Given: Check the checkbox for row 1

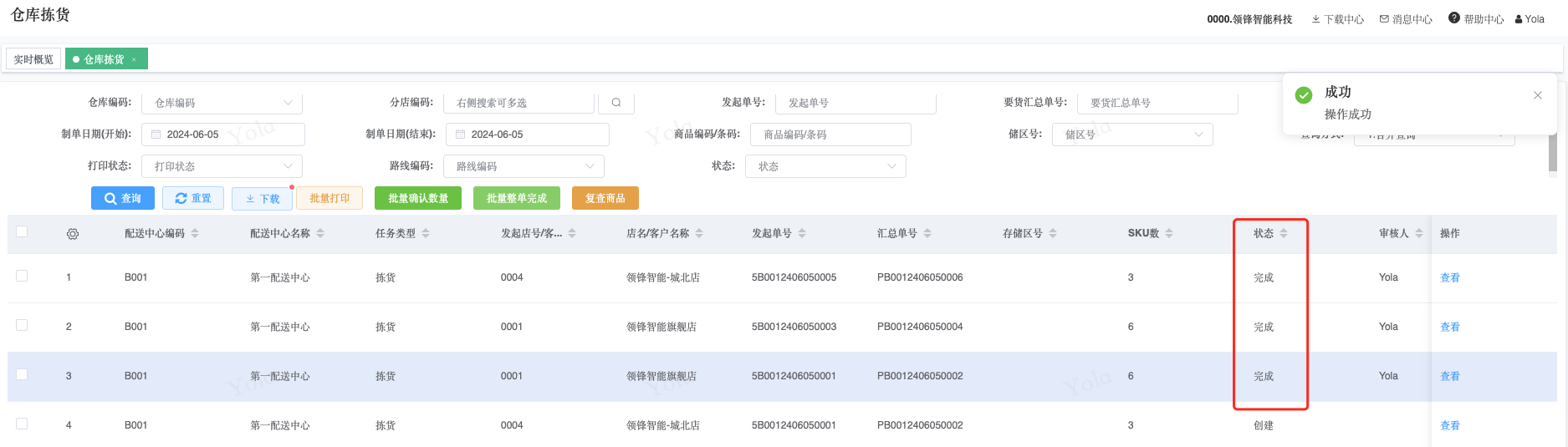Looking at the screenshot, I should click(22, 277).
